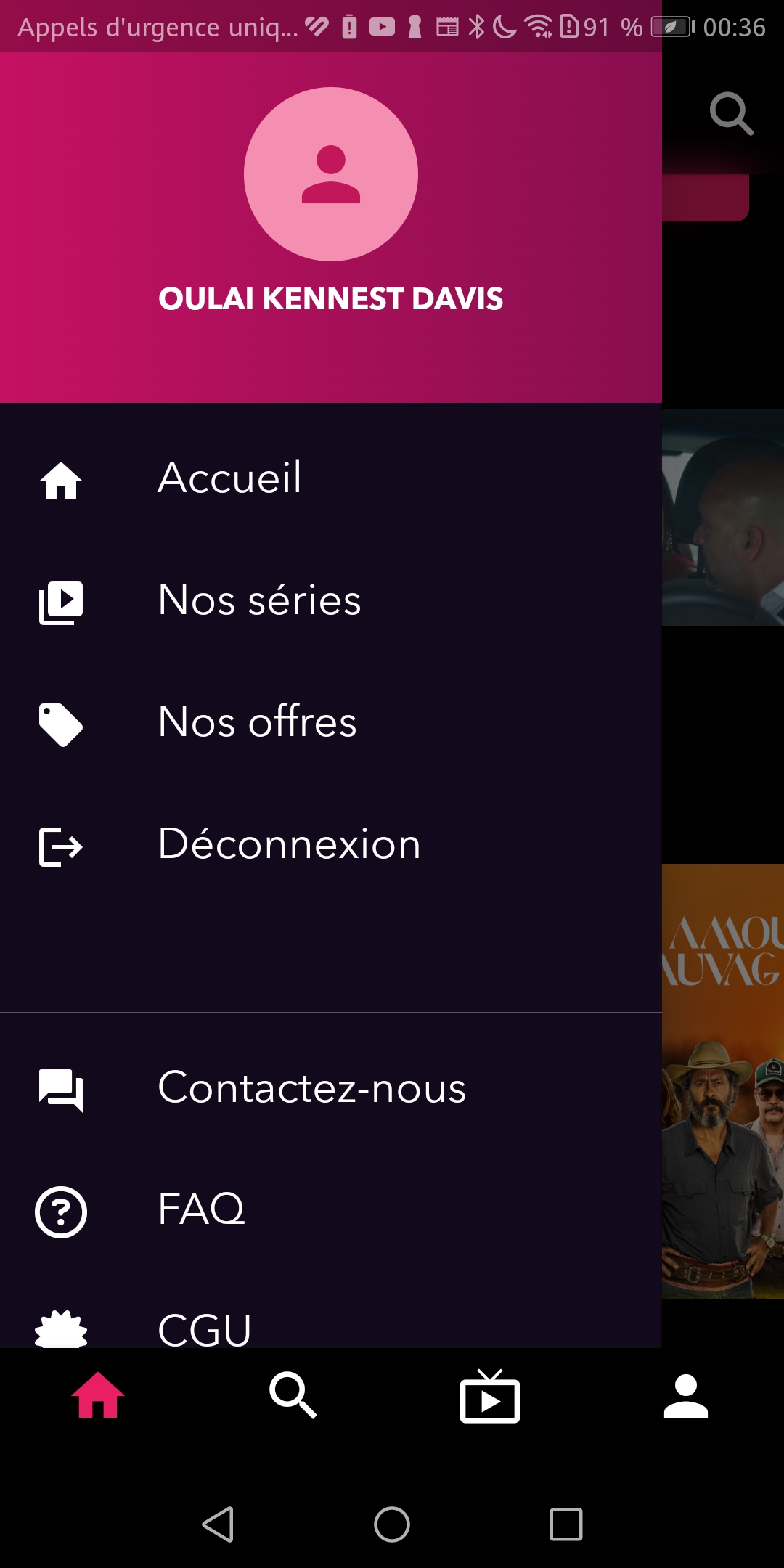
Task: Open Contactez-nous support page
Action: pyautogui.click(x=312, y=1087)
